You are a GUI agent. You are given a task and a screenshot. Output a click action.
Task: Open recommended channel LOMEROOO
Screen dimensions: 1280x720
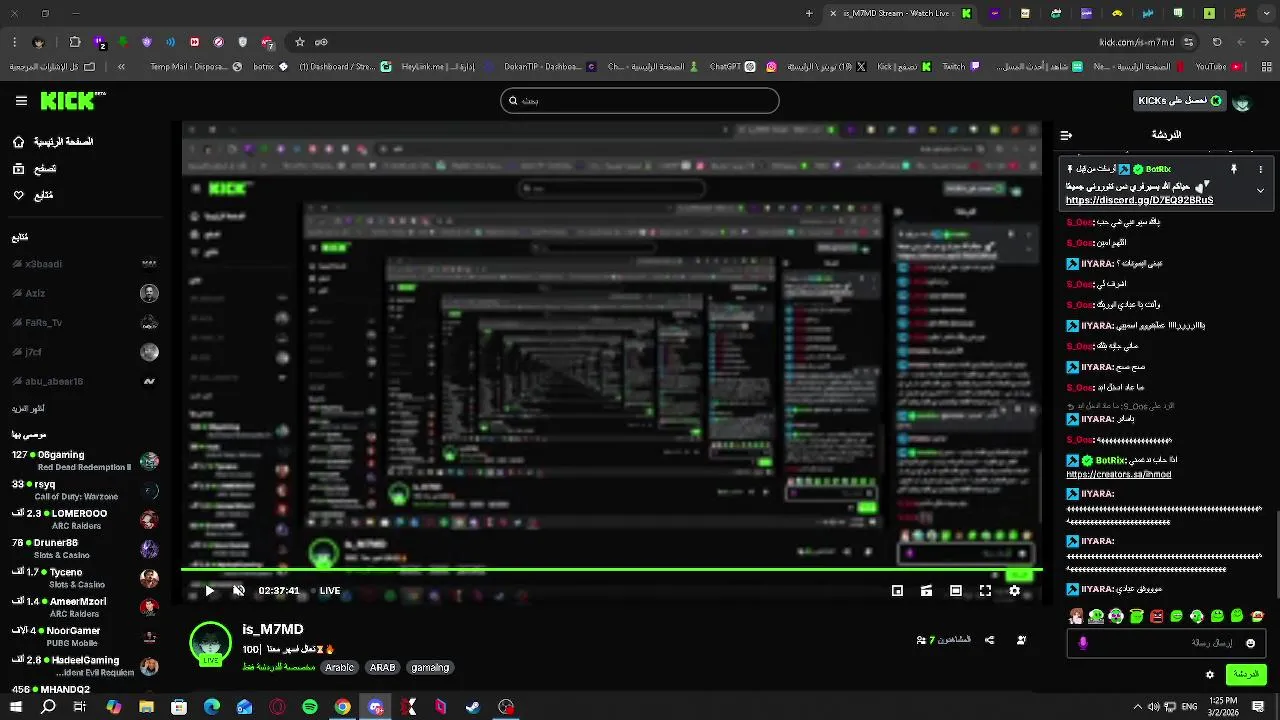click(x=85, y=519)
